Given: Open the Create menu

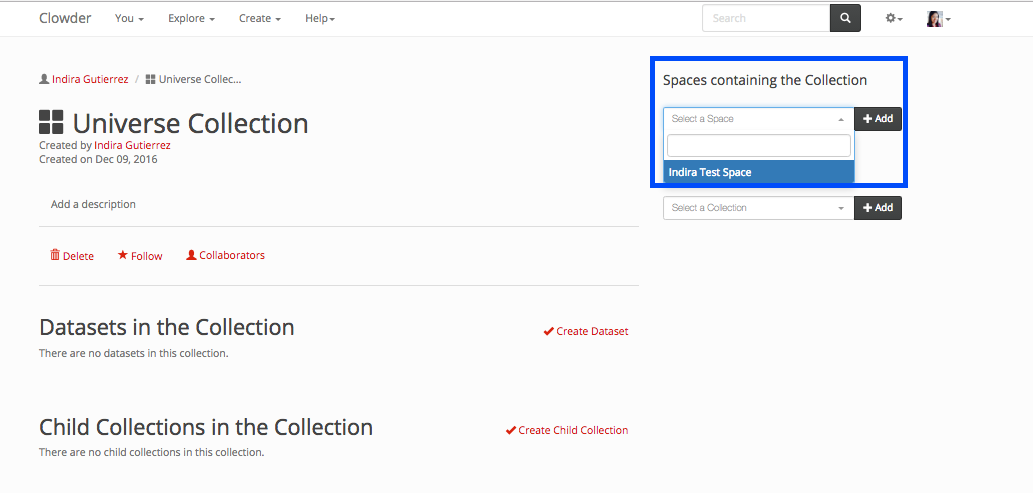Looking at the screenshot, I should pos(259,19).
